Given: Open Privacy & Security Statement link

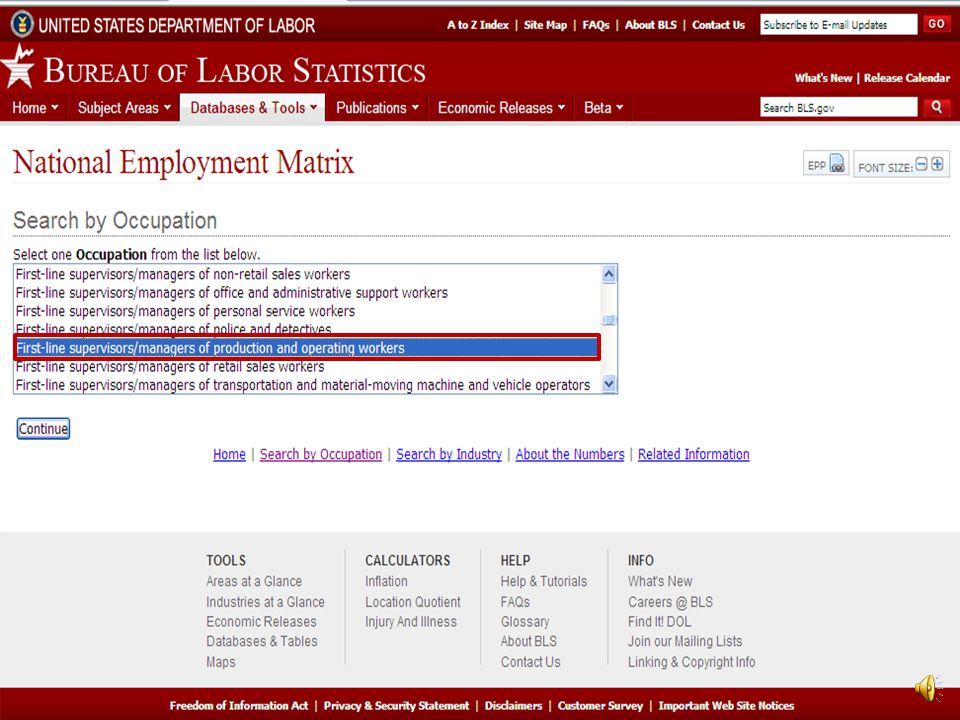Looking at the screenshot, I should (396, 706).
